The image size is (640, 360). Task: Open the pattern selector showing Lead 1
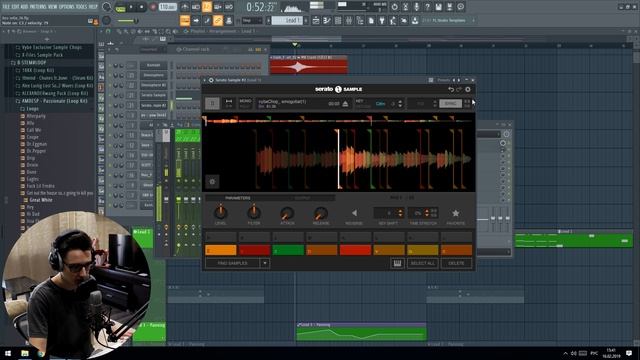click(x=287, y=20)
